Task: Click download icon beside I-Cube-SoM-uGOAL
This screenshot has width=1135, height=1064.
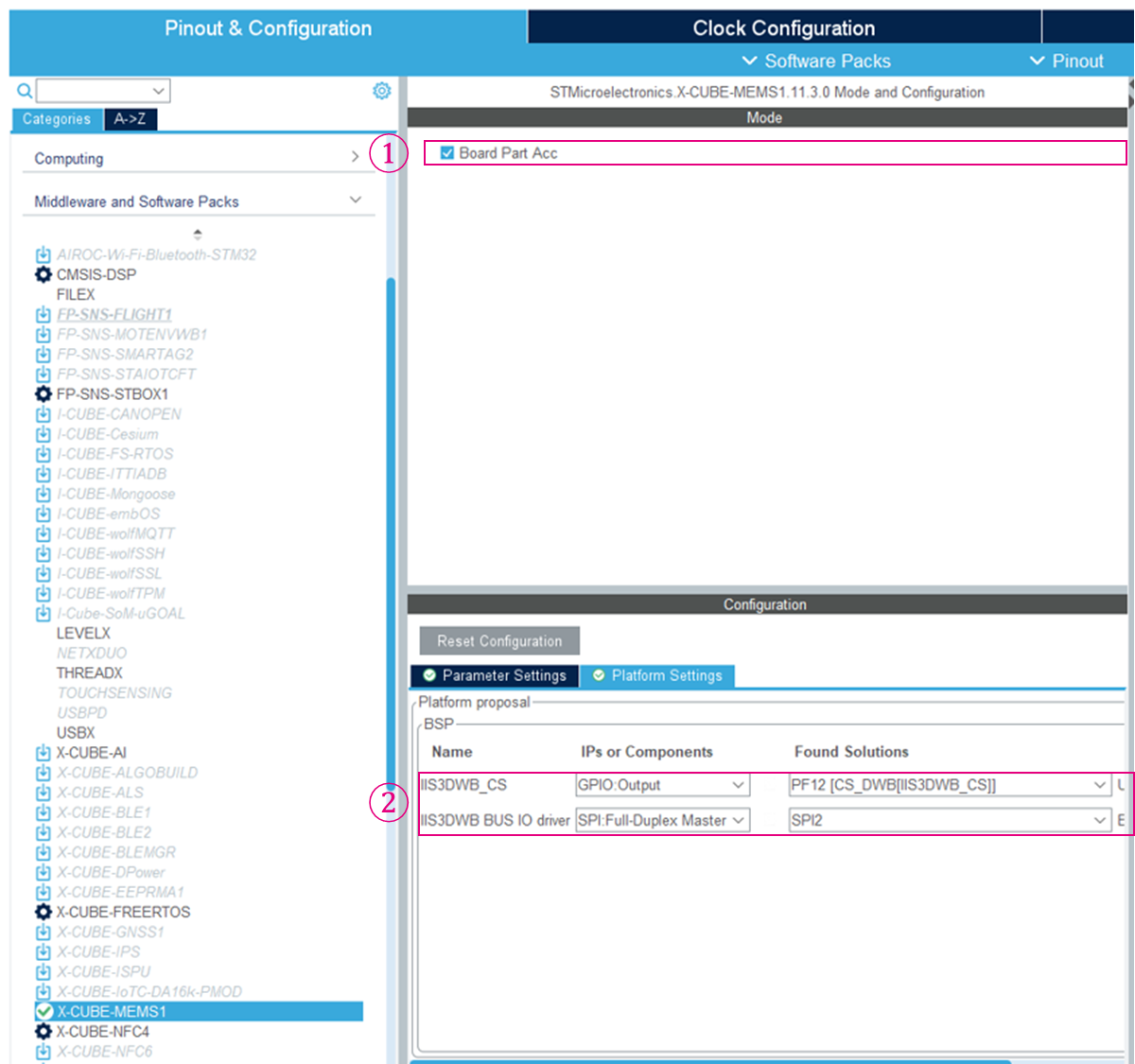Action: point(43,613)
